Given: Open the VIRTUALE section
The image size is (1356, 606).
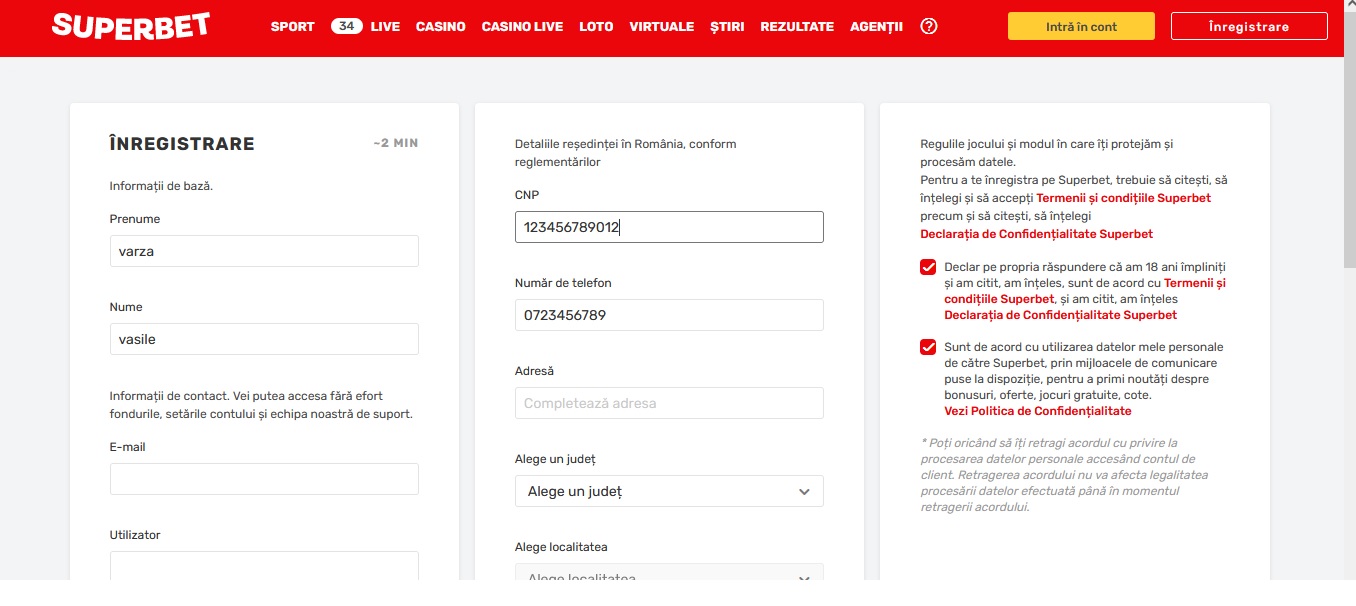Looking at the screenshot, I should point(661,27).
